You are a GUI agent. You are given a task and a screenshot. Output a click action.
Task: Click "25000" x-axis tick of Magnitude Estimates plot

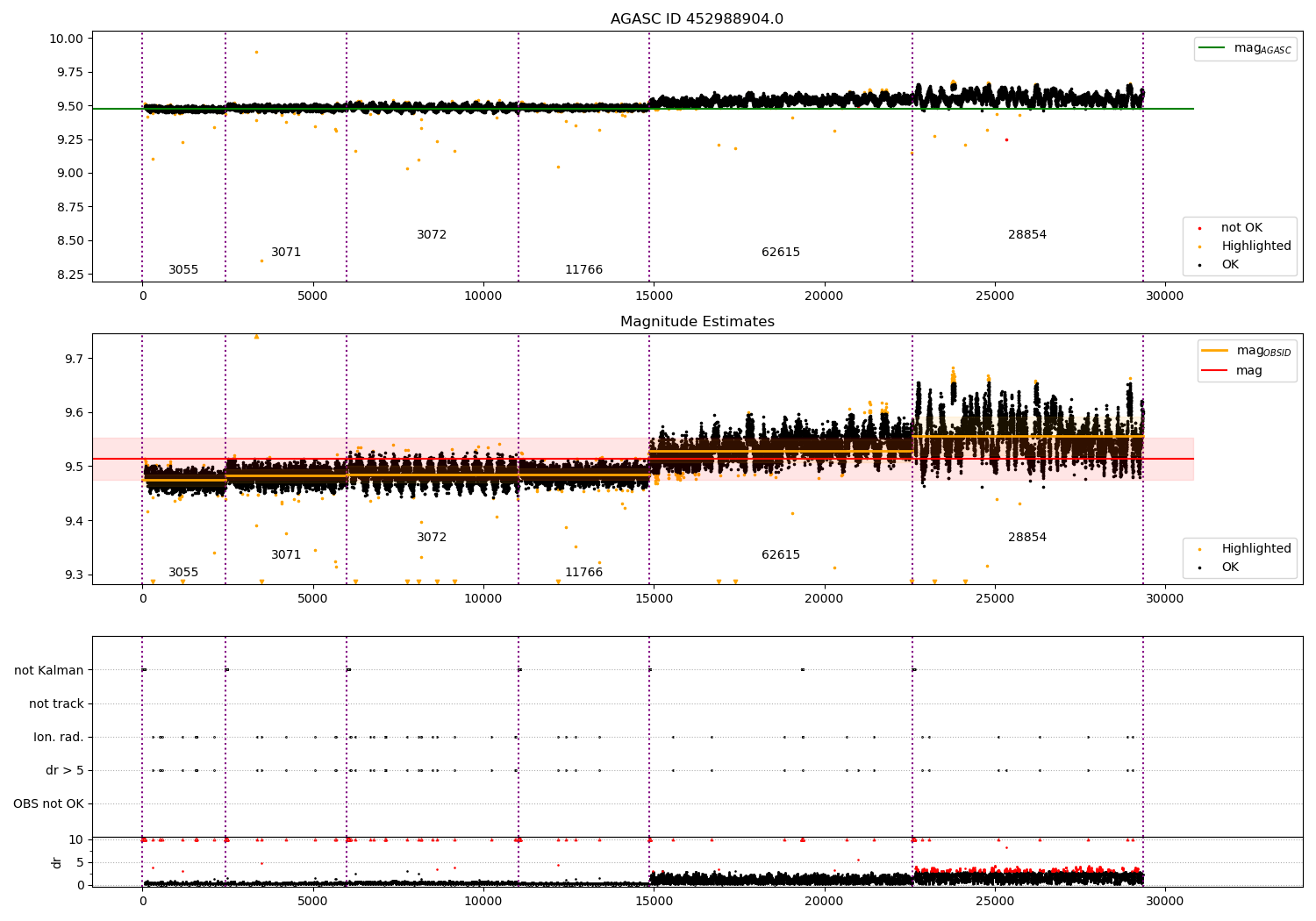(995, 599)
